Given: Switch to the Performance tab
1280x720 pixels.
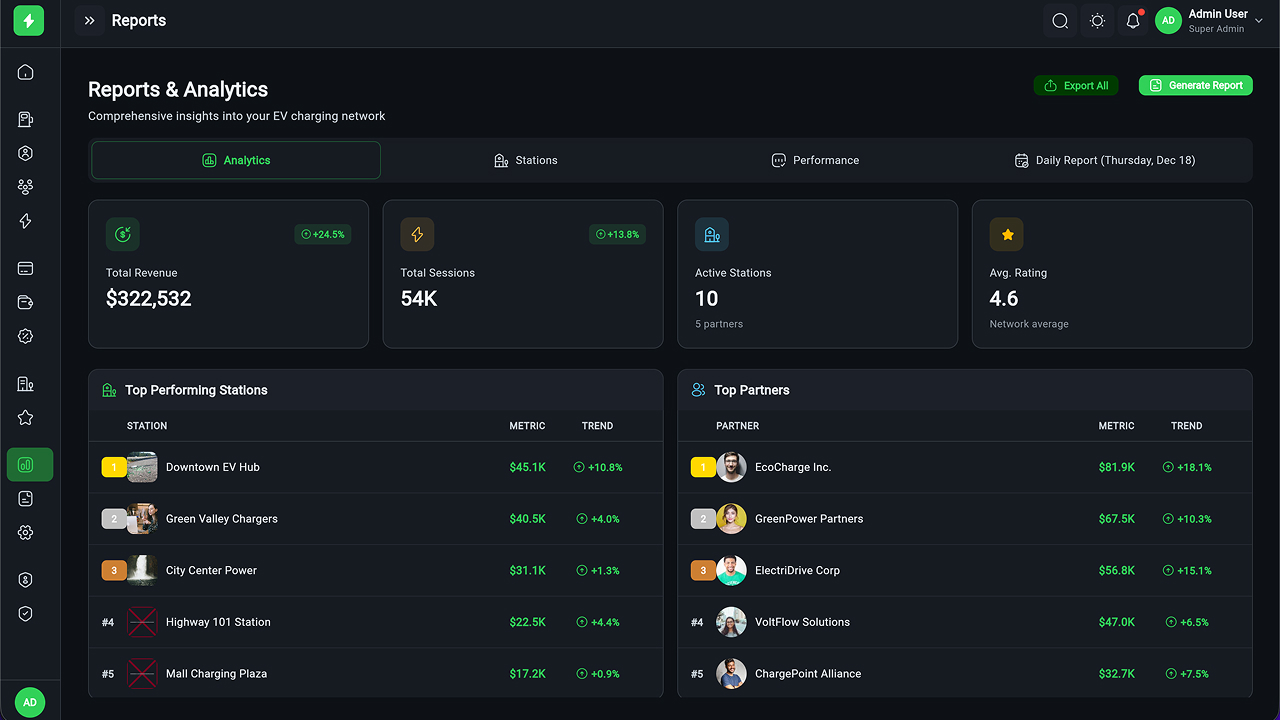Looking at the screenshot, I should tap(815, 160).
